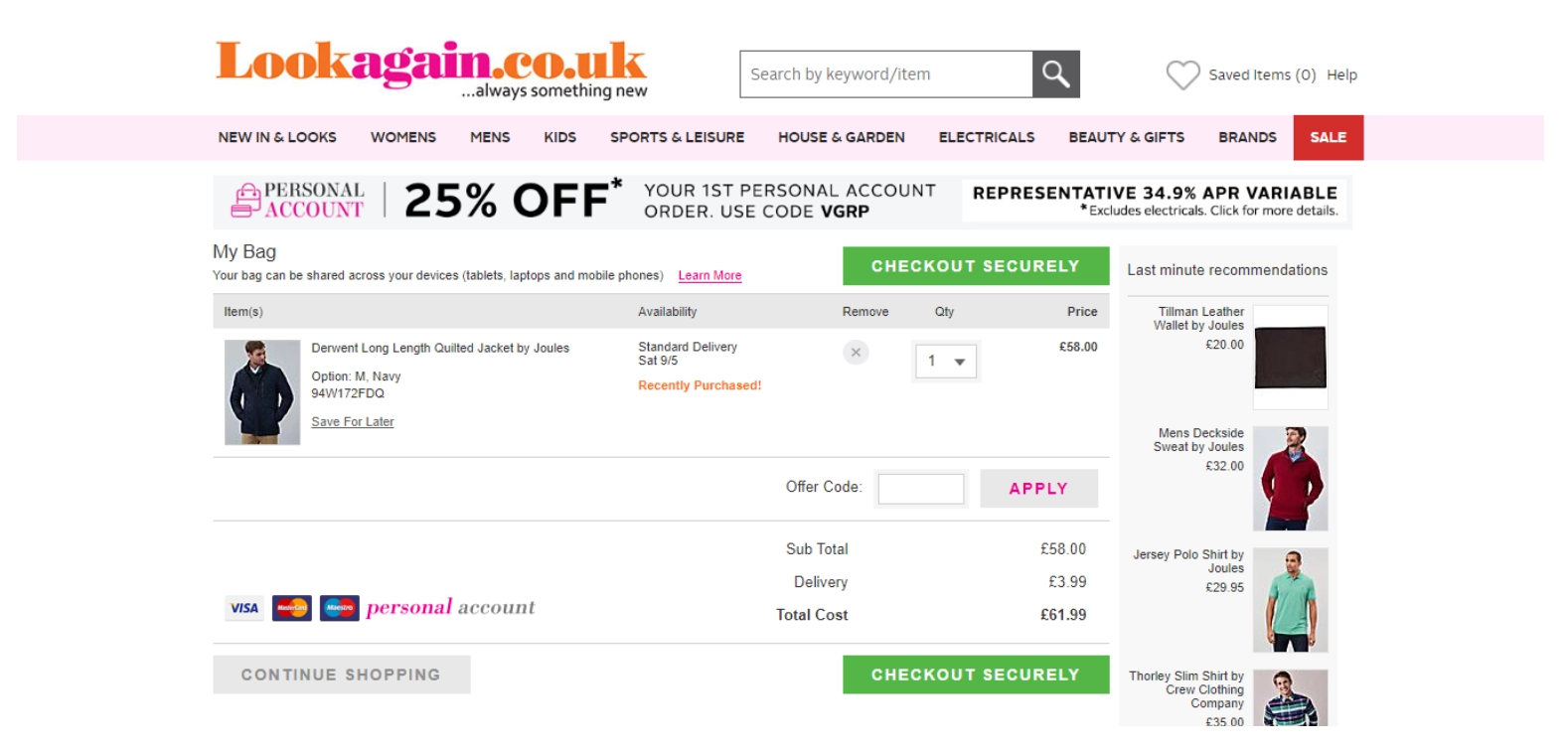1568x750 pixels.
Task: Open the quantity dropdown for the jacket
Action: (x=946, y=361)
